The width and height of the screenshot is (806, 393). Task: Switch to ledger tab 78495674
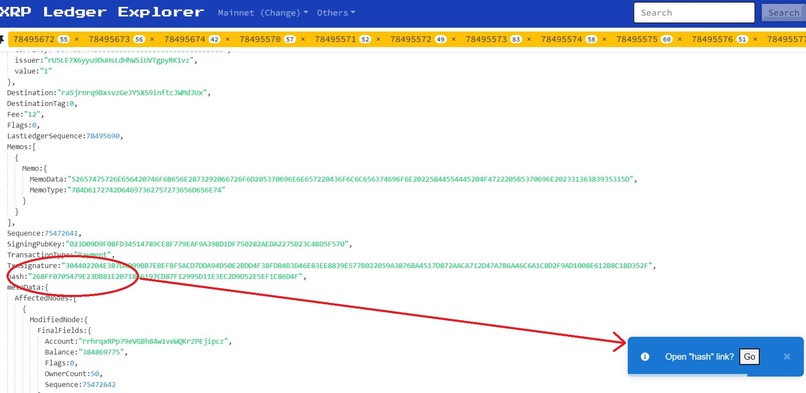point(185,39)
